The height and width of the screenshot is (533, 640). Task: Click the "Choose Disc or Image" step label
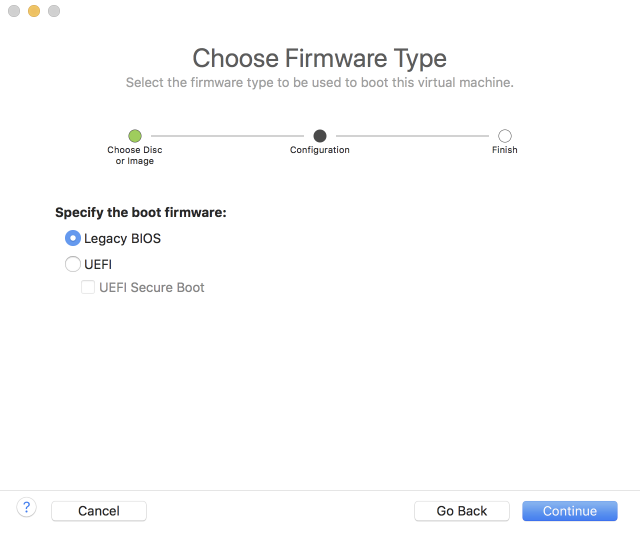pos(135,155)
